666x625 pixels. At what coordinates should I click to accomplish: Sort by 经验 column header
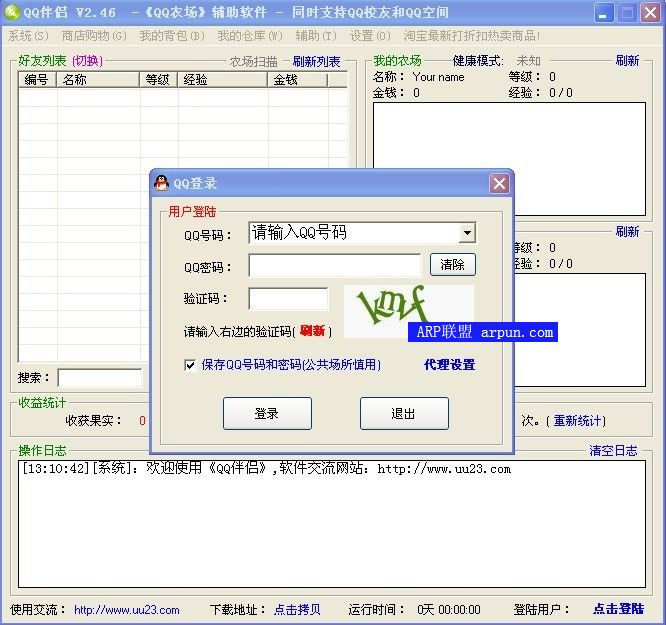(223, 79)
